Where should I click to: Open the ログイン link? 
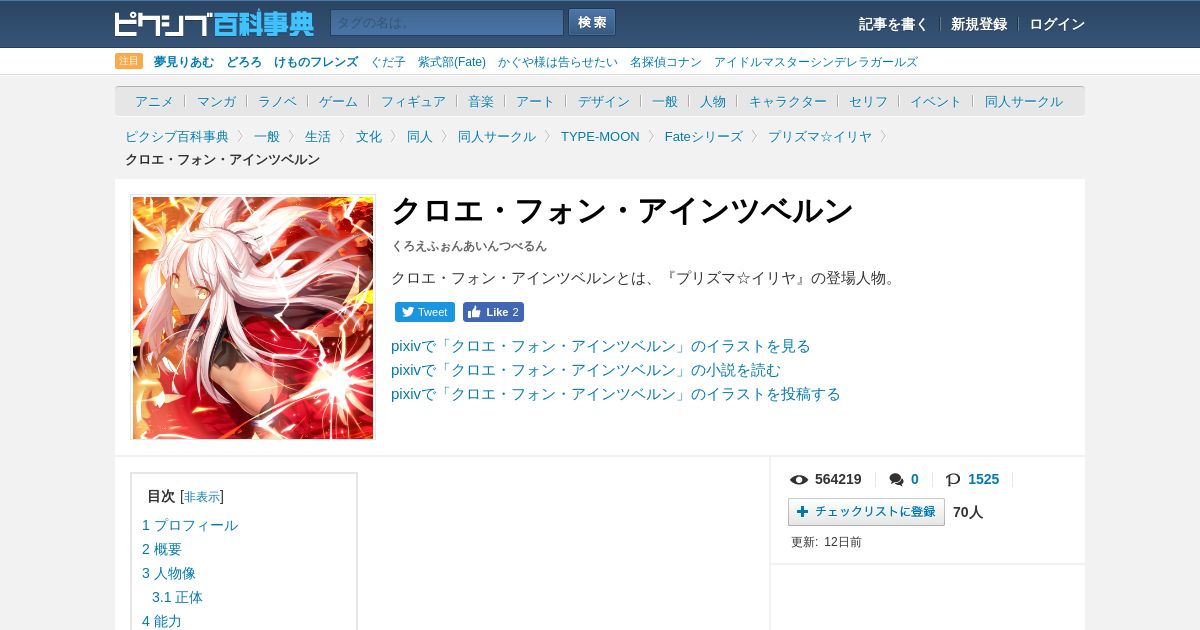[1057, 24]
